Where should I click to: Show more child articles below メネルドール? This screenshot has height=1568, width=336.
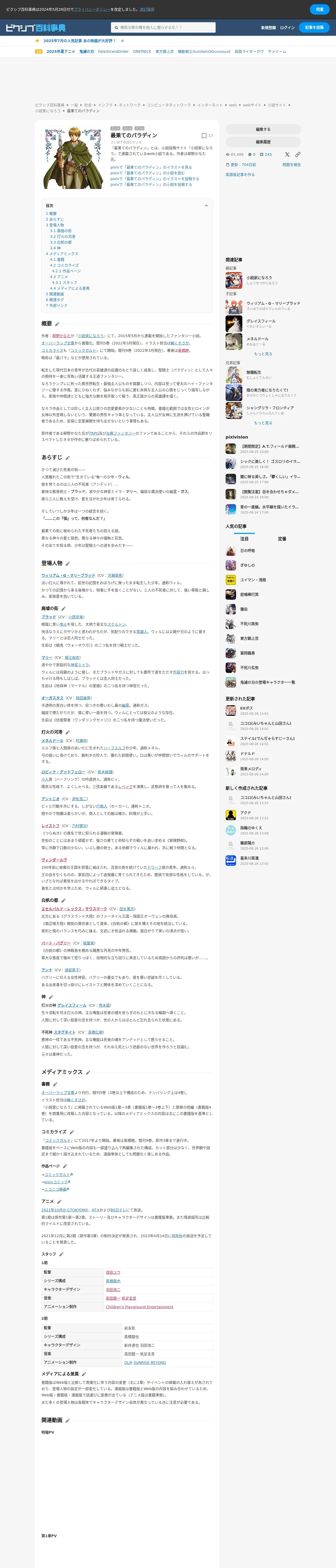click(x=264, y=354)
